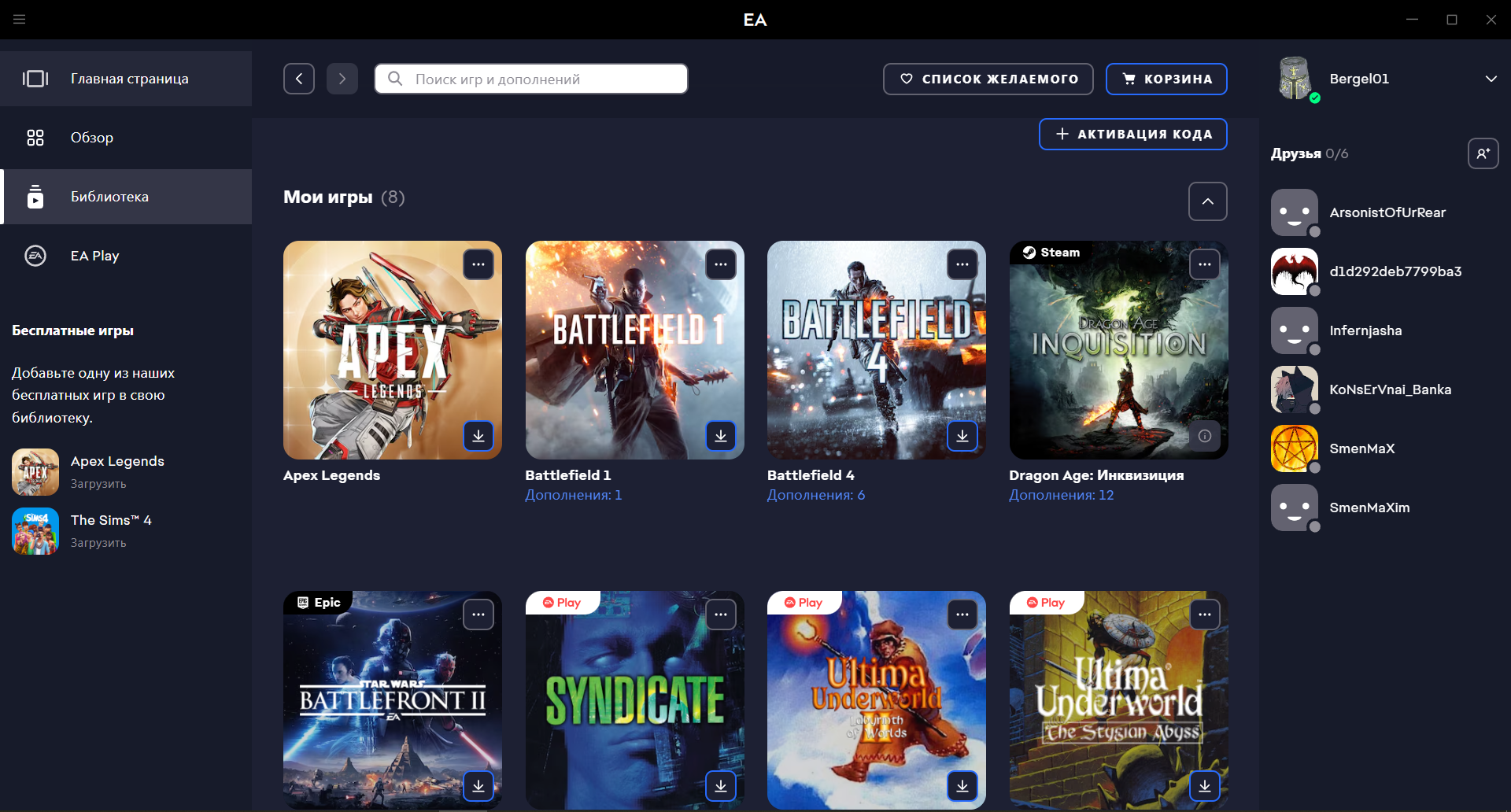Click the Активация кода button
1511x812 pixels.
point(1133,134)
